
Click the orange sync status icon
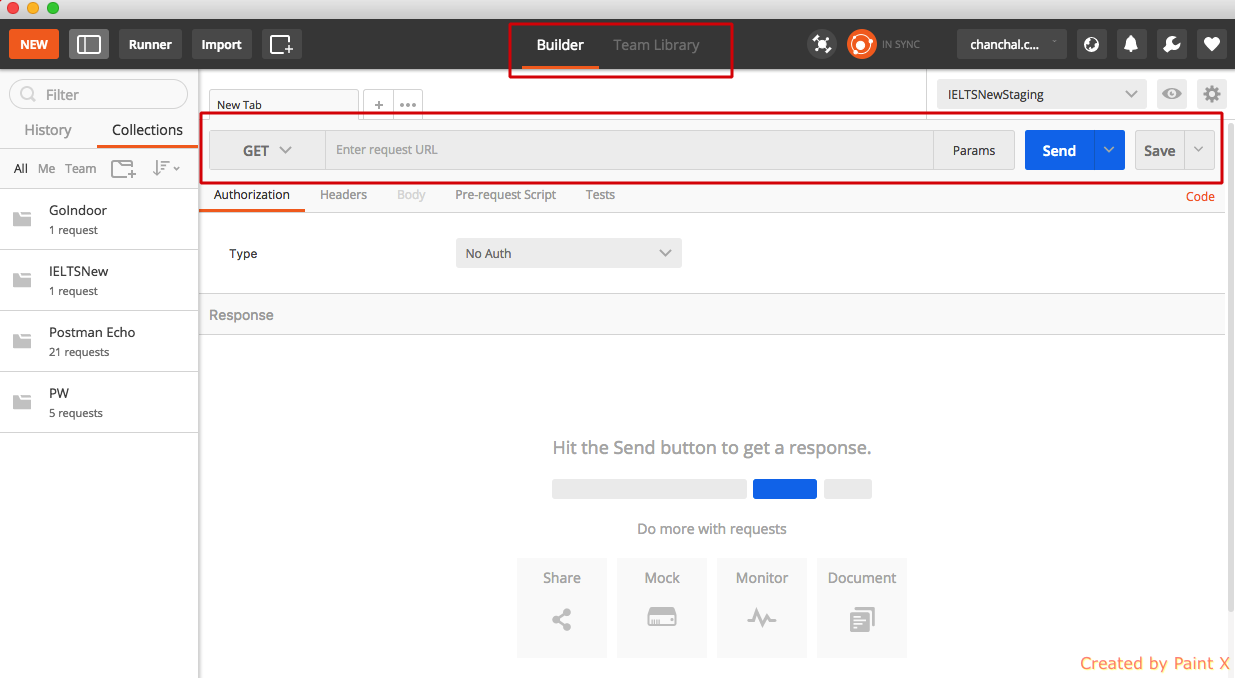click(861, 44)
